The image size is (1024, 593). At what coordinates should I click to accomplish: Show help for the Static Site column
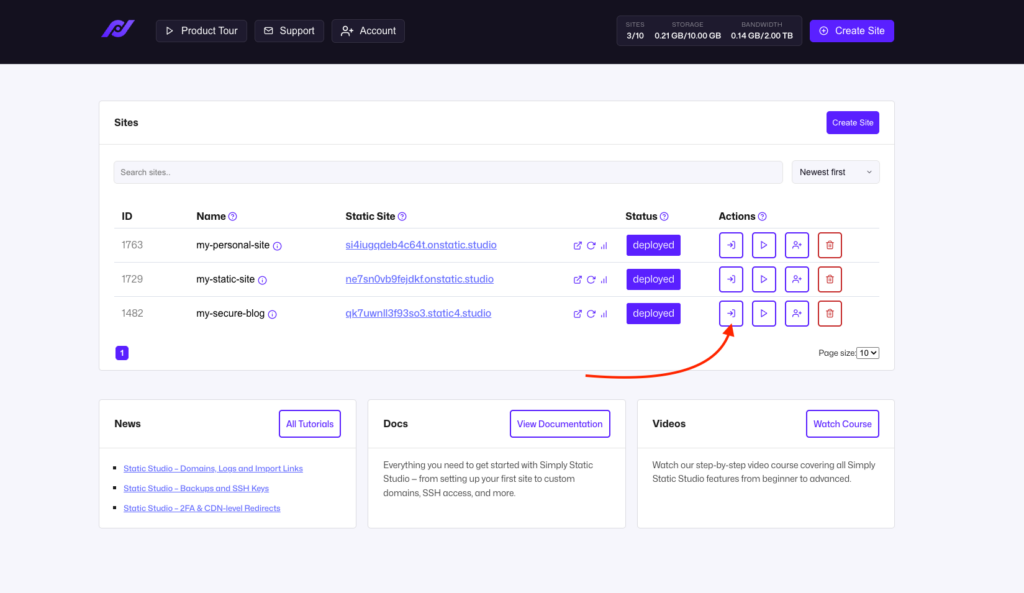402,216
